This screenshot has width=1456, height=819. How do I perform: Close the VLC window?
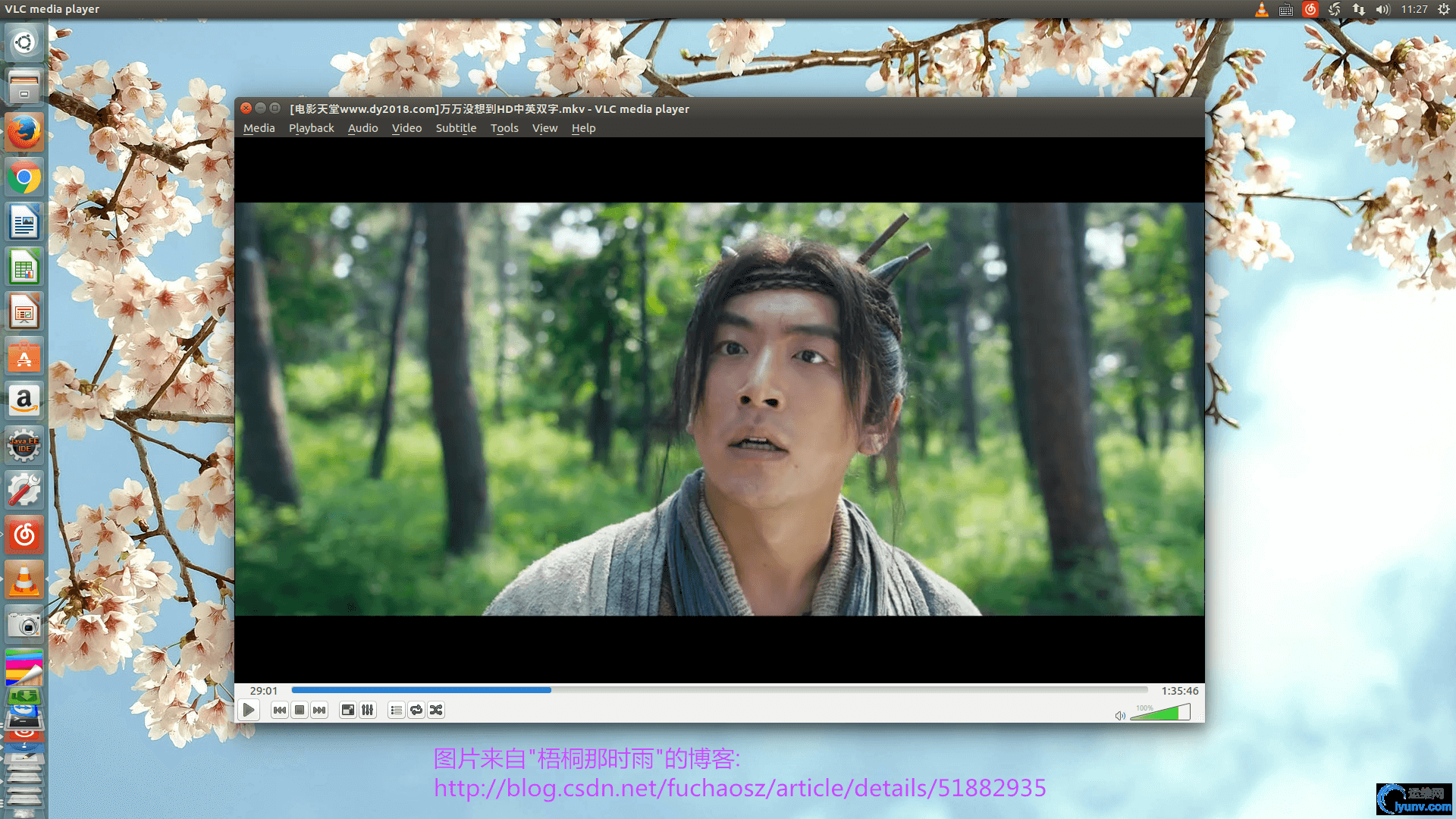(x=246, y=108)
